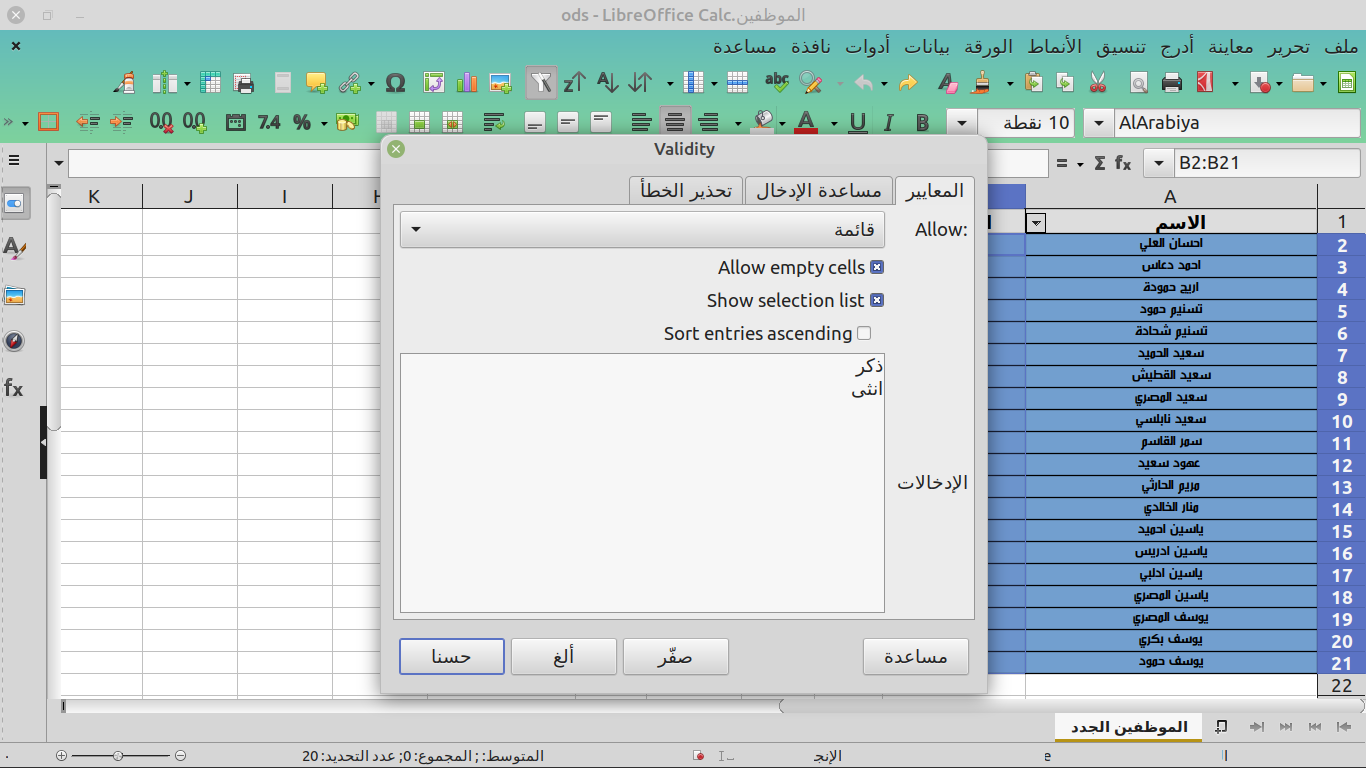Toggle the AutoFilter funnel icon
Image resolution: width=1366 pixels, height=768 pixels.
tap(540, 83)
